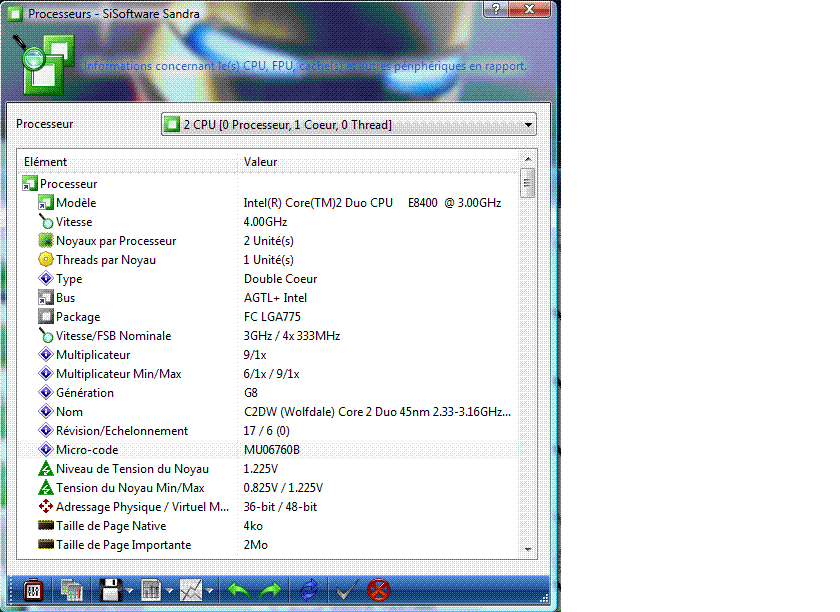Grab the vertical scrollbar thumb
This screenshot has height=612, width=840.
click(x=528, y=183)
